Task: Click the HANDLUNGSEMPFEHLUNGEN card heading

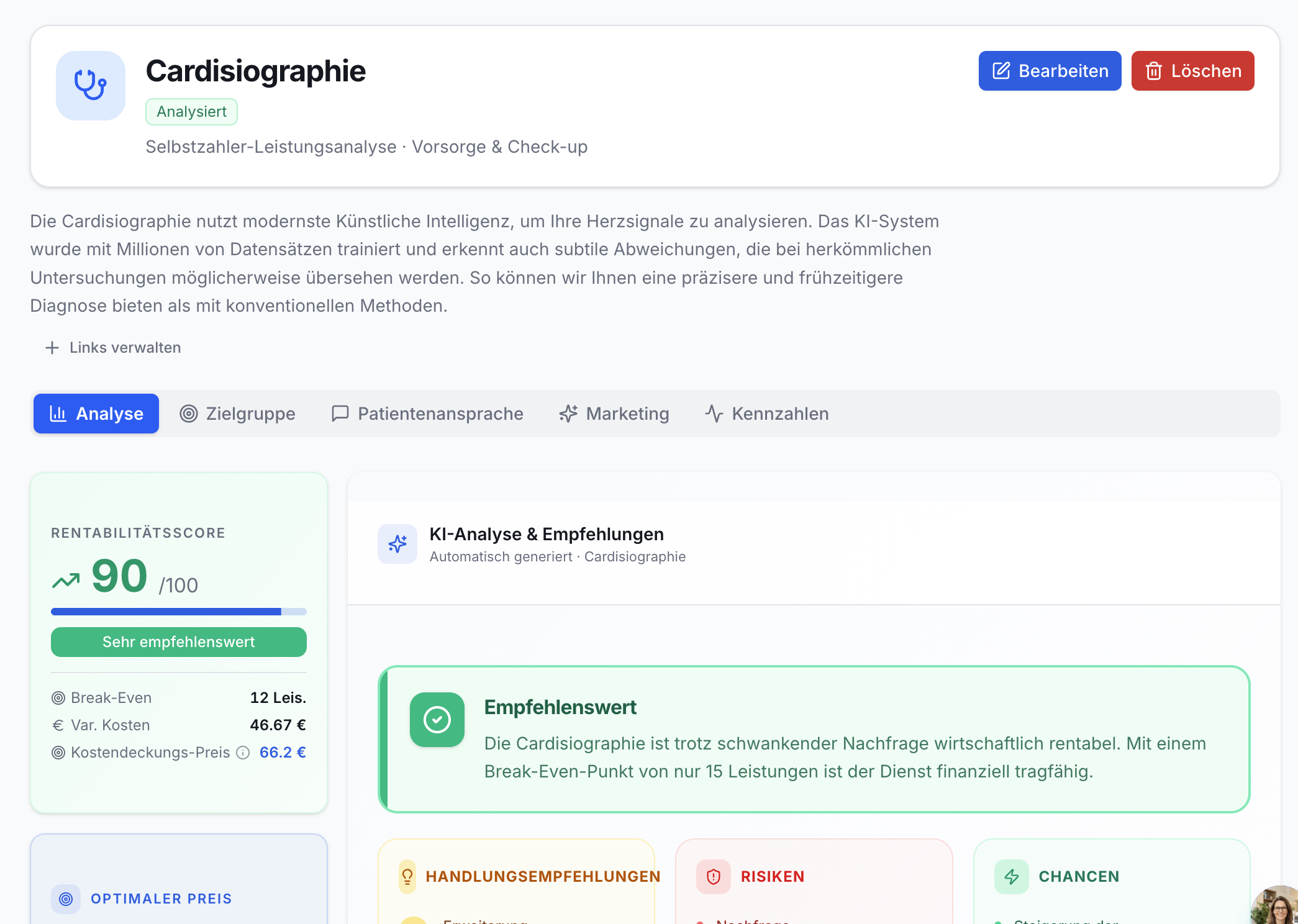Action: coord(543,877)
